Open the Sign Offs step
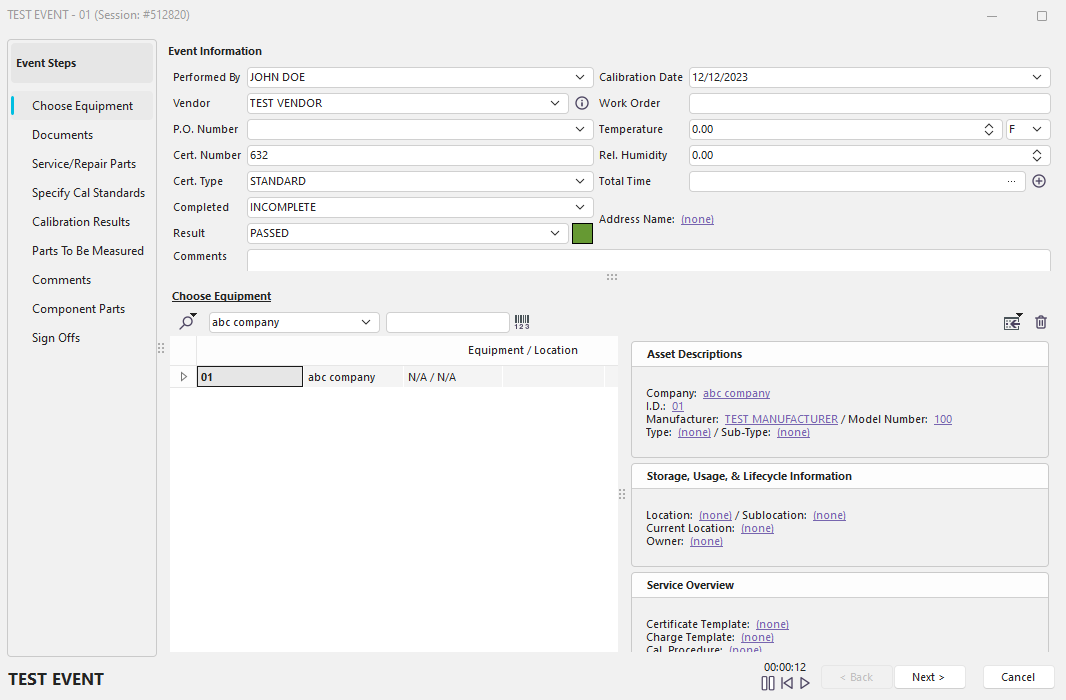 click(x=56, y=338)
